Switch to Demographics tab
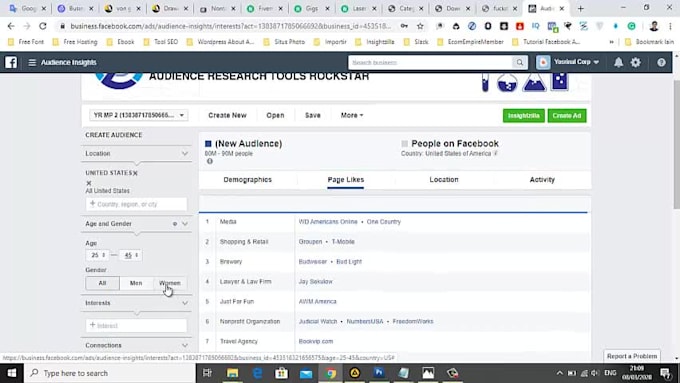Image resolution: width=680 pixels, height=383 pixels. 248,180
